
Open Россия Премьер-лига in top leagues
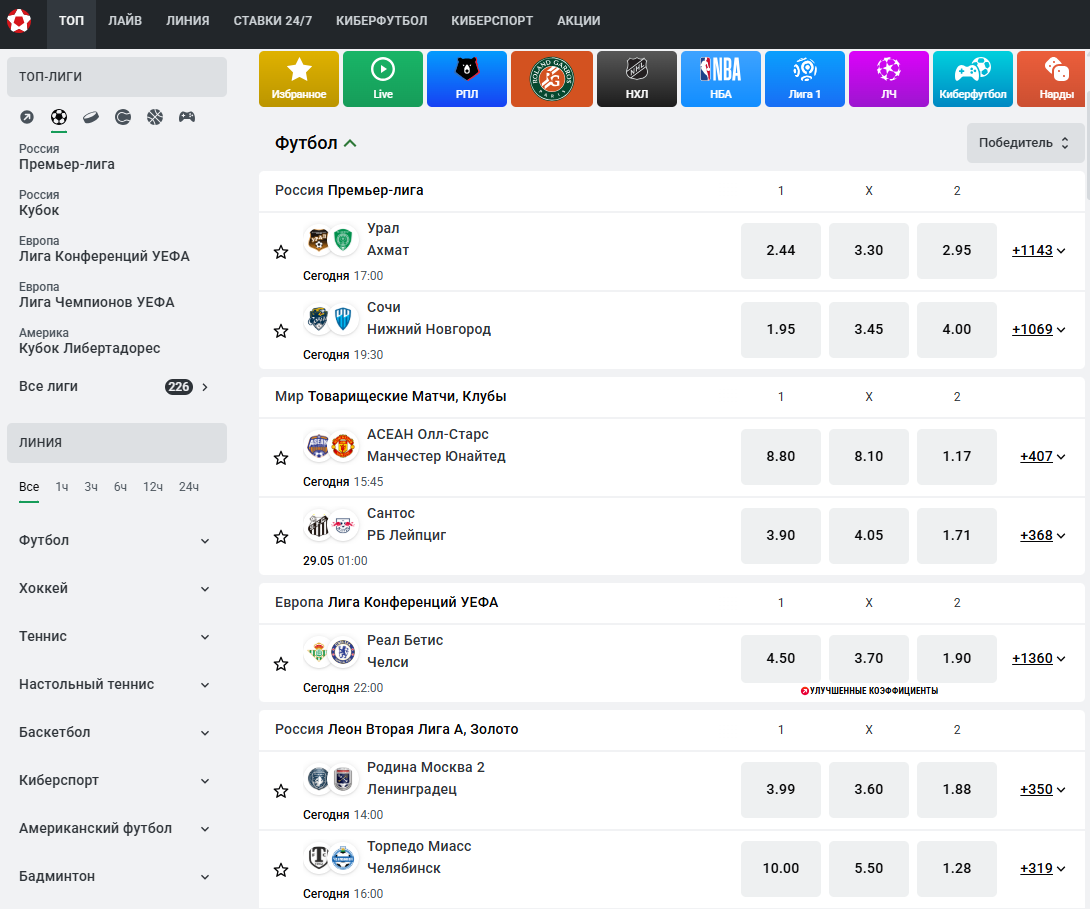(67, 157)
